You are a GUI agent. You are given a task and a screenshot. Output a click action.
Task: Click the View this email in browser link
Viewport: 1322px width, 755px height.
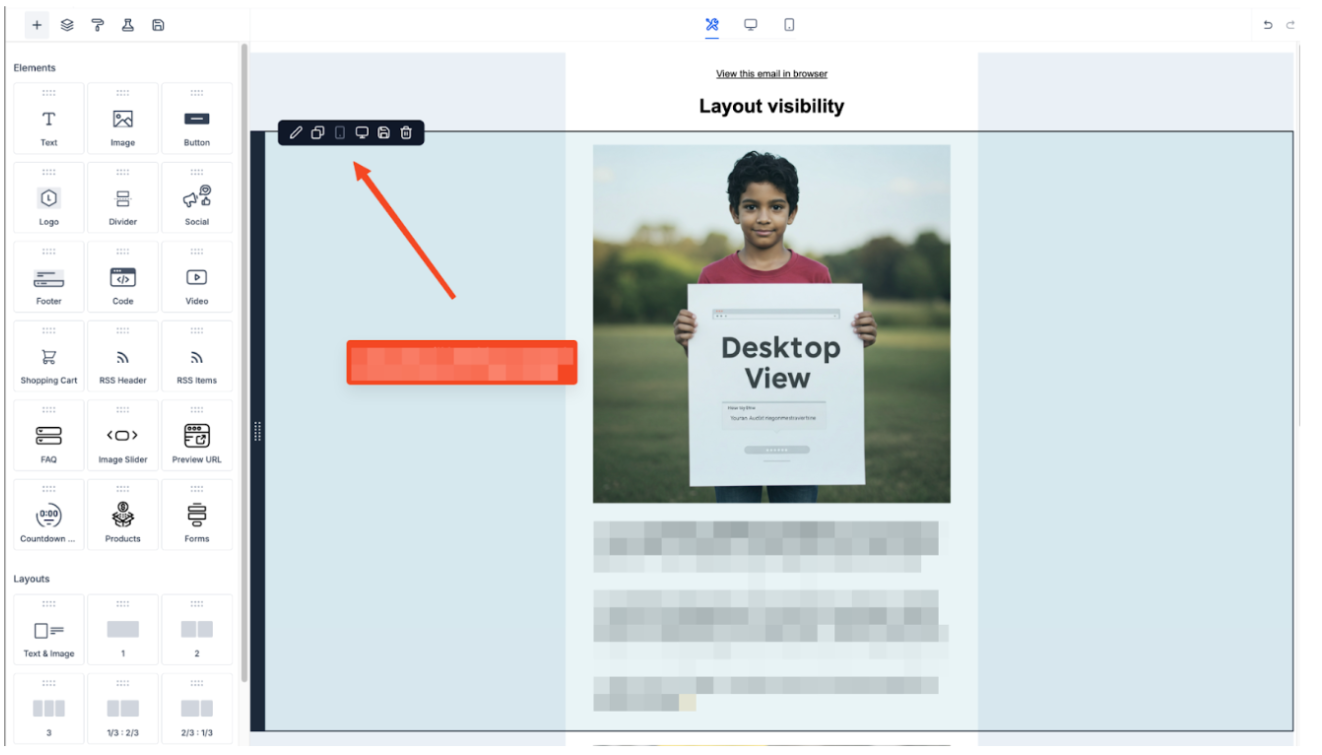[771, 74]
